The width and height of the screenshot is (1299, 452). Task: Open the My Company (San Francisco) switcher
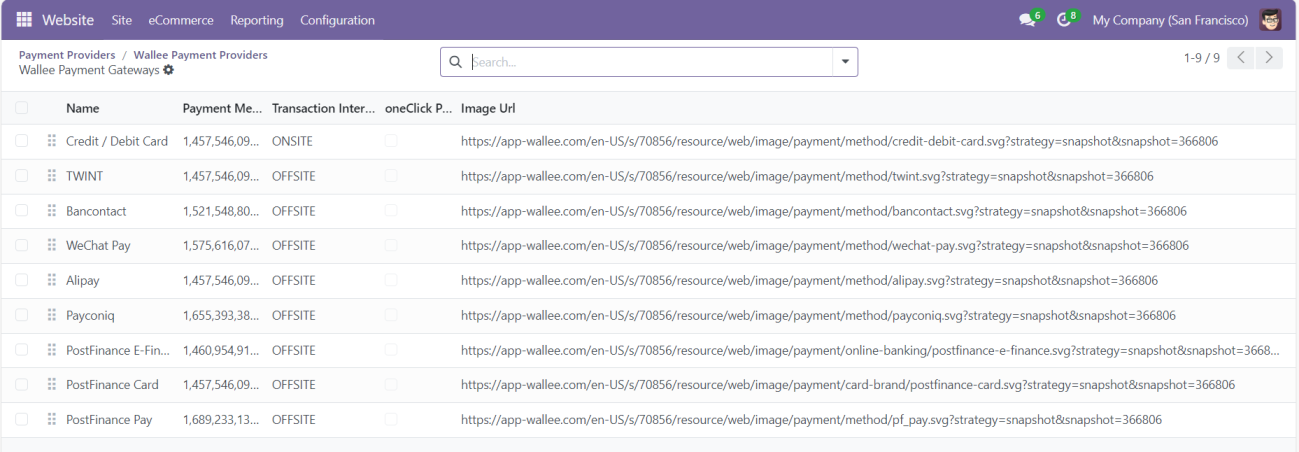click(x=1170, y=20)
